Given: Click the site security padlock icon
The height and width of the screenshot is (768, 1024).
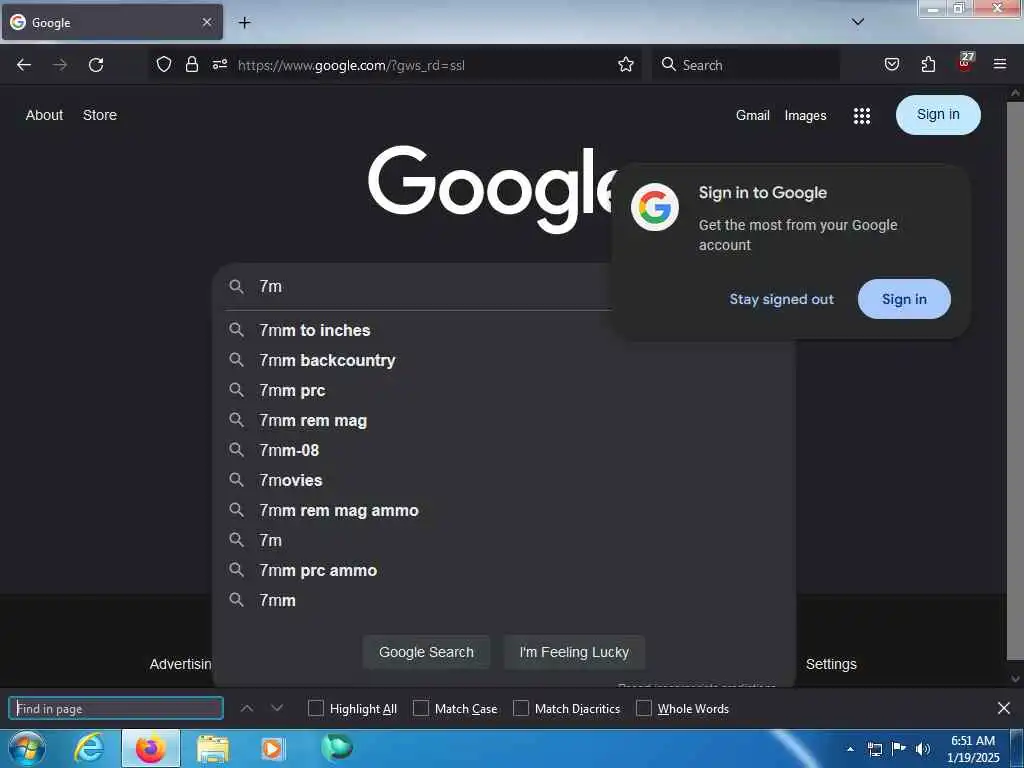Looking at the screenshot, I should 191,64.
